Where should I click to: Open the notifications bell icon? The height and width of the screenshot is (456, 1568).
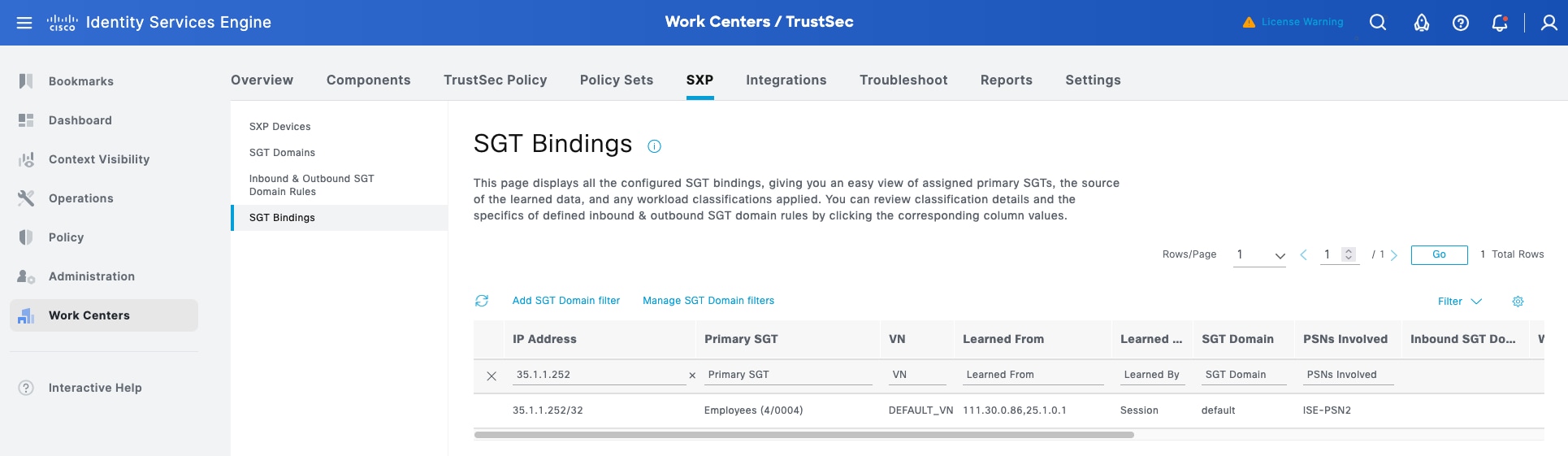pyautogui.click(x=1500, y=23)
